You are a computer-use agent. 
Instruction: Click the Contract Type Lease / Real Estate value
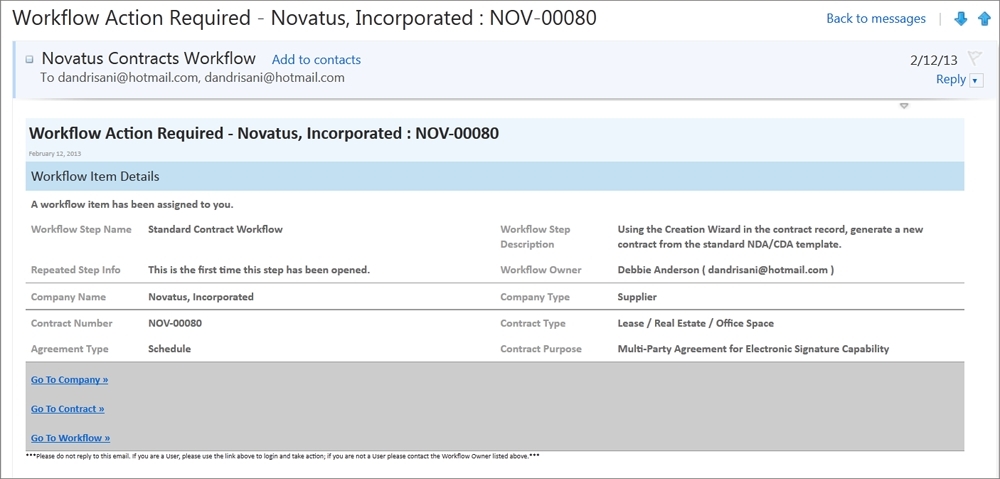(695, 323)
